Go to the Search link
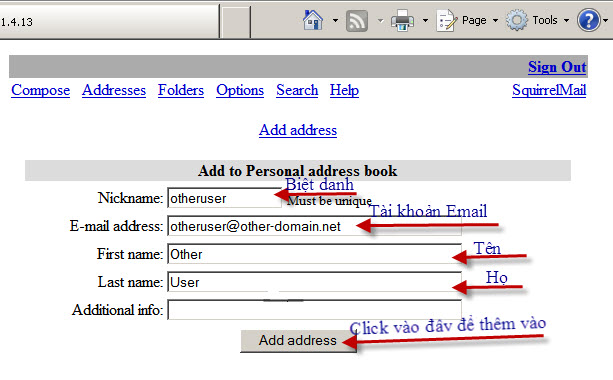Screen dimensions: 613x380 (297, 90)
